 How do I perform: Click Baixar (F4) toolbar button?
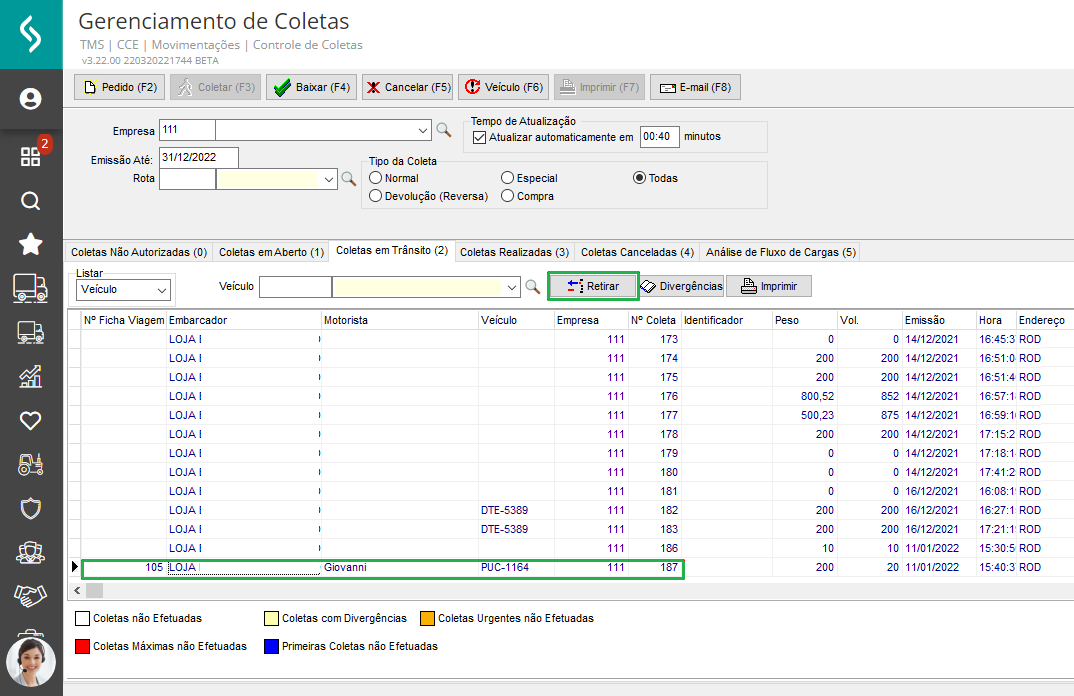[x=312, y=87]
